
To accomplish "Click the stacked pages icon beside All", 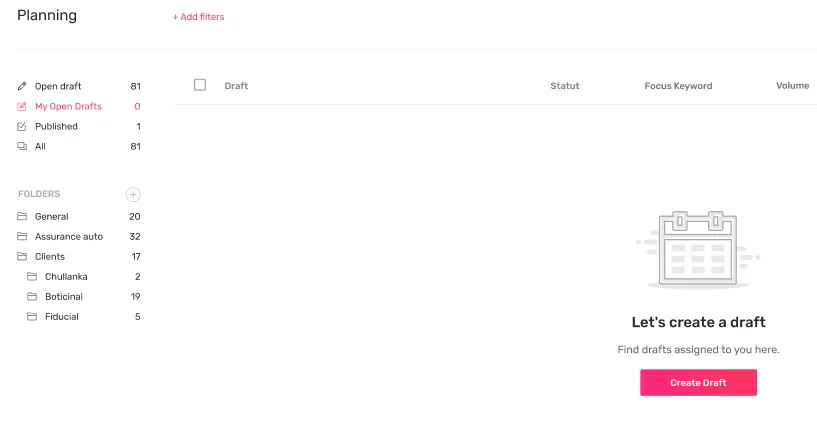I will click(22, 146).
